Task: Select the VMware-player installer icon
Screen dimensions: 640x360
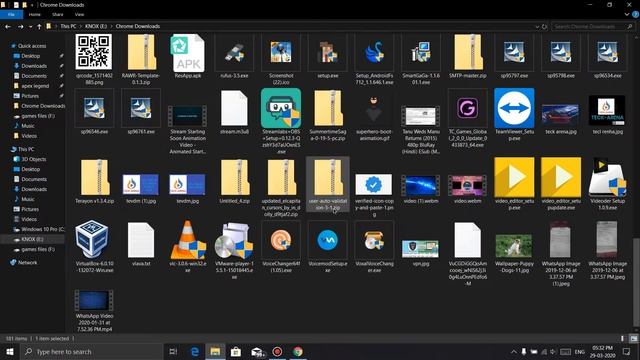Action: [x=234, y=241]
